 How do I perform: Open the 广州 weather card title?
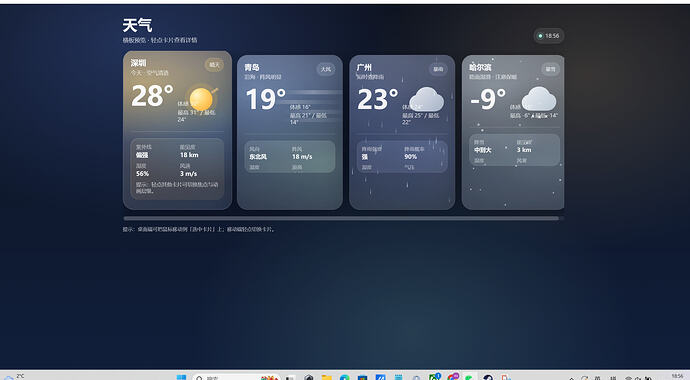pyautogui.click(x=364, y=67)
